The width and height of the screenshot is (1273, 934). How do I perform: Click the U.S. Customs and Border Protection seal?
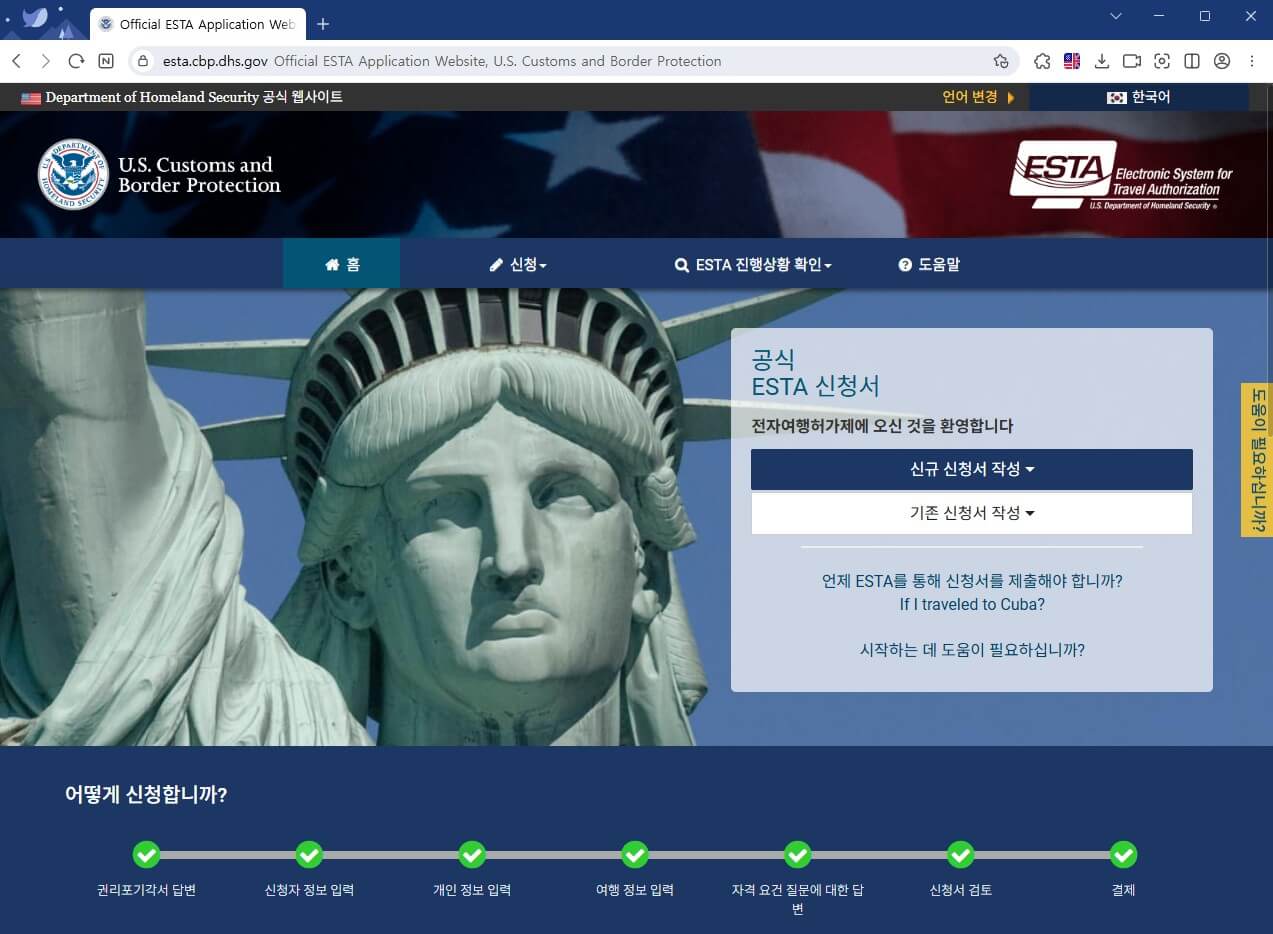point(70,173)
